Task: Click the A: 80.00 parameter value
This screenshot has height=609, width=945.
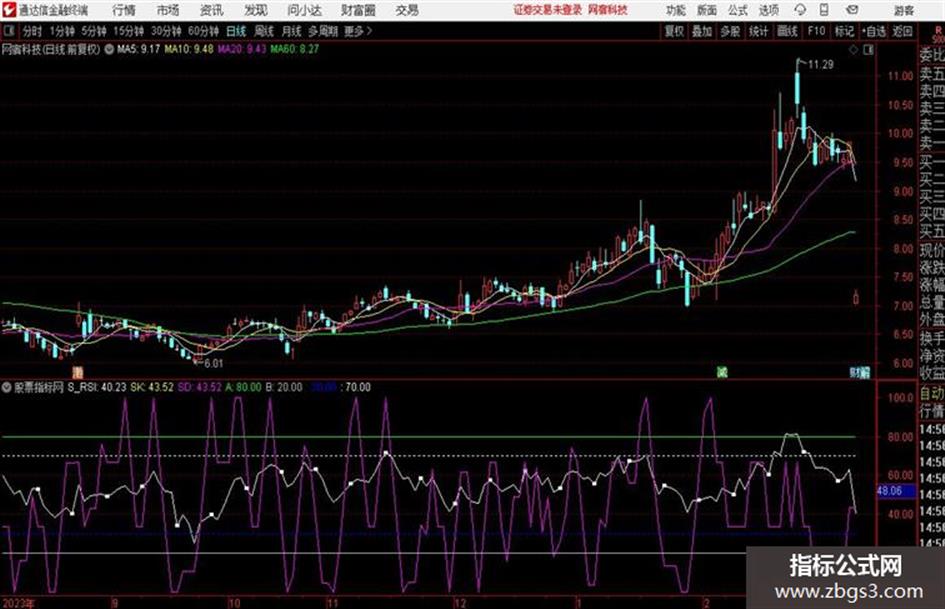Action: pyautogui.click(x=243, y=387)
